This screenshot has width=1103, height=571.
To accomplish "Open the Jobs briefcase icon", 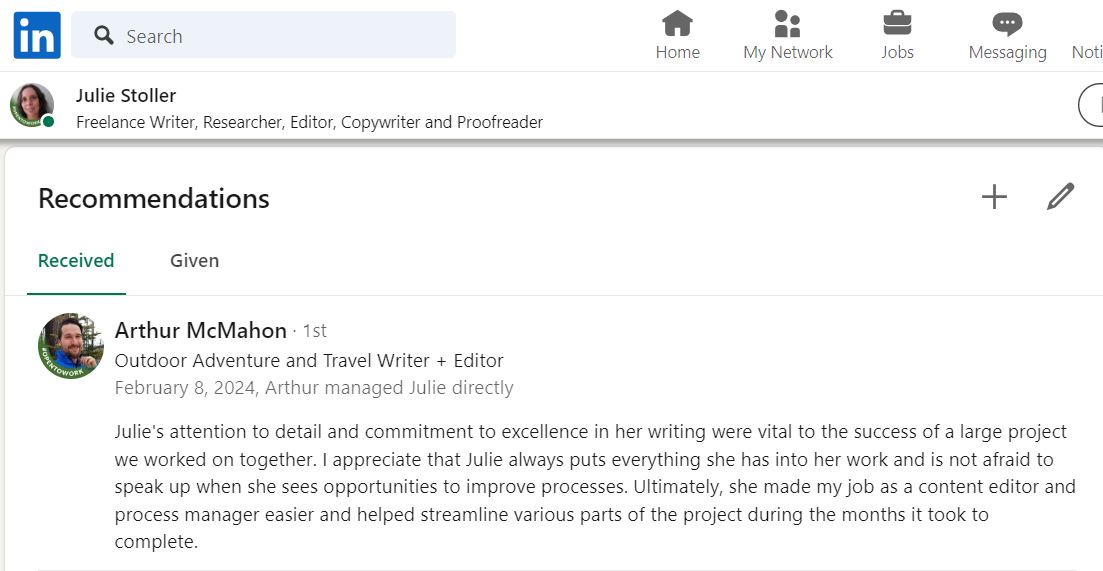I will click(x=897, y=23).
